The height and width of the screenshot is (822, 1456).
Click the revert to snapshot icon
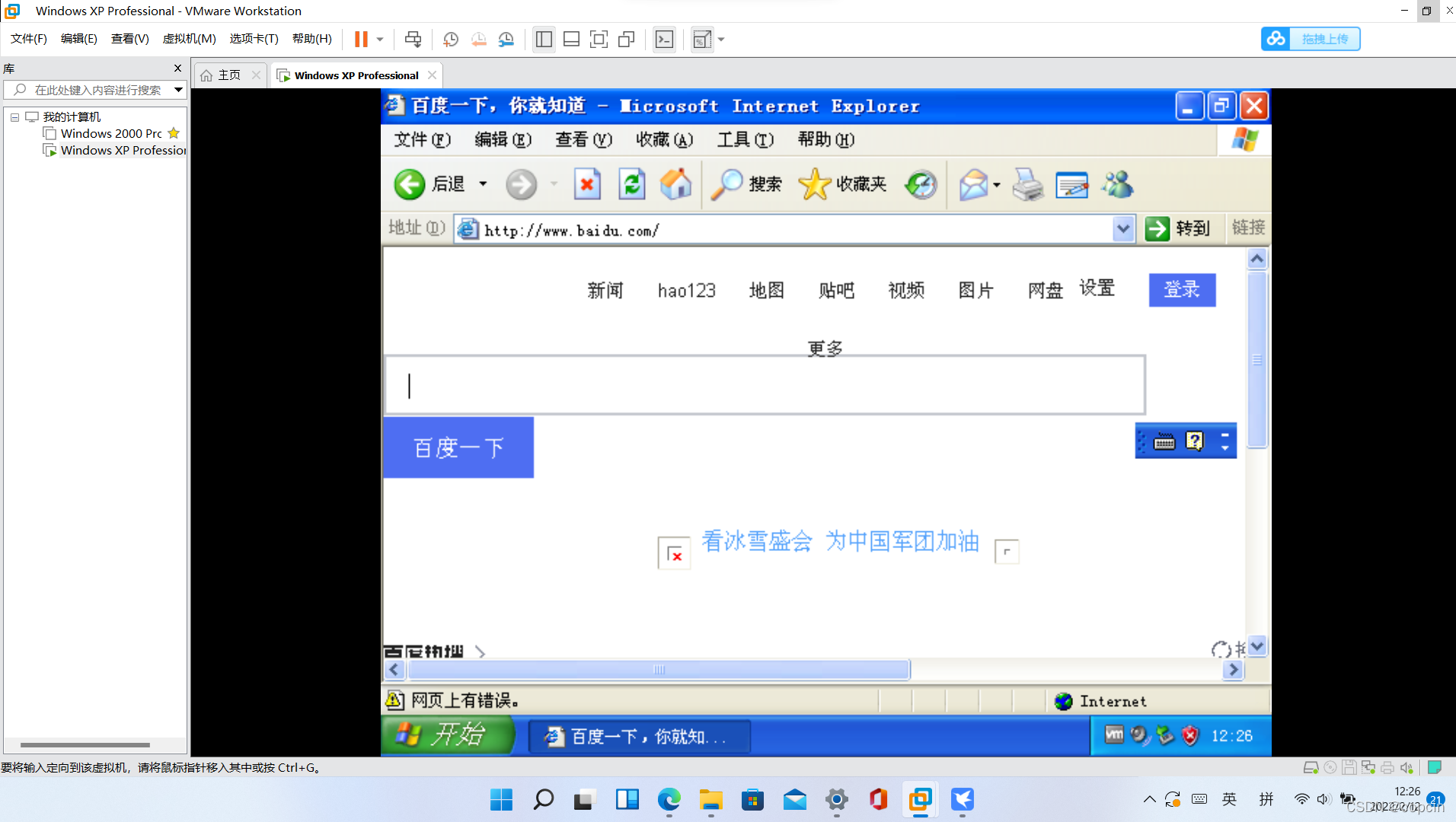[x=478, y=39]
